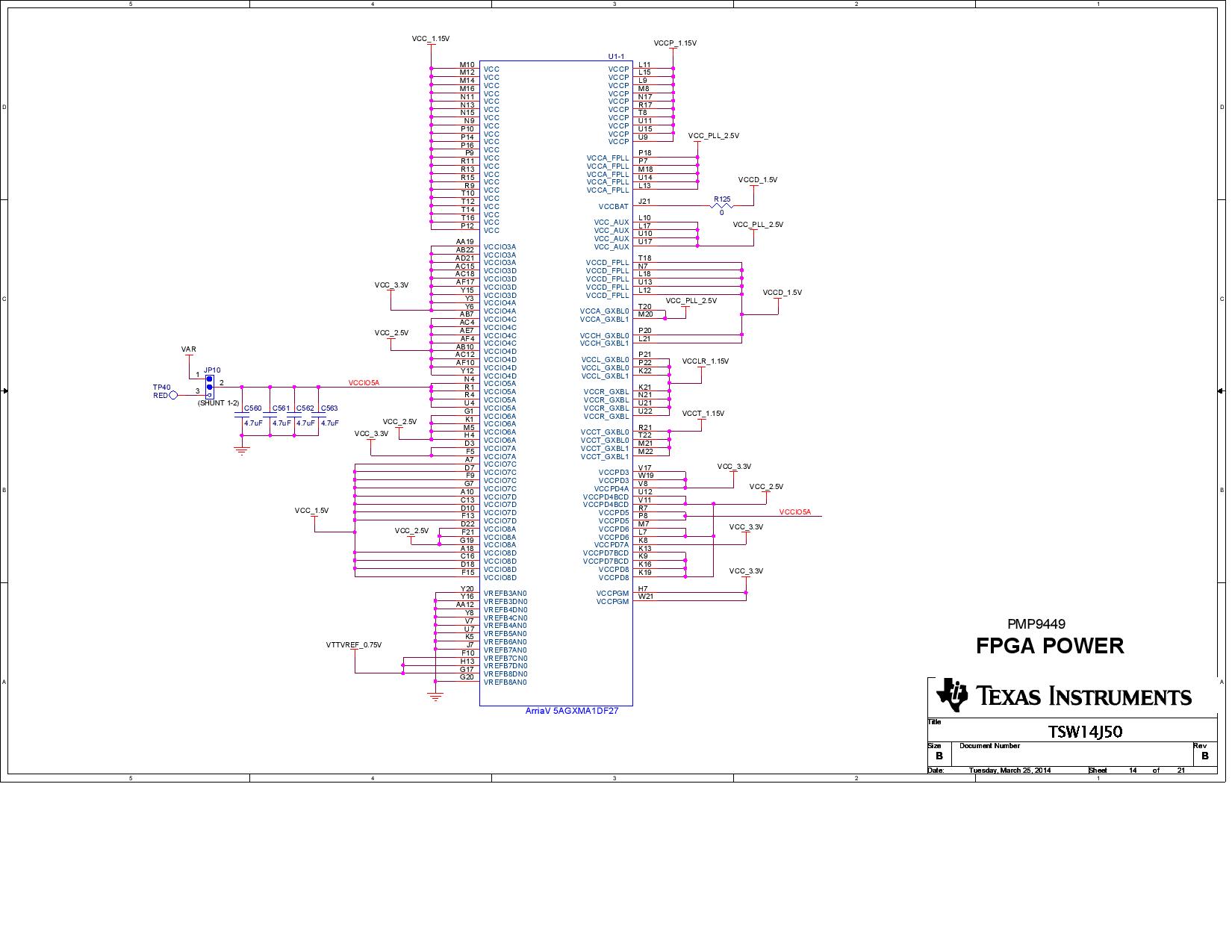1232x952 pixels.
Task: Click the VCC_1.15V power flag symbol
Action: point(430,43)
